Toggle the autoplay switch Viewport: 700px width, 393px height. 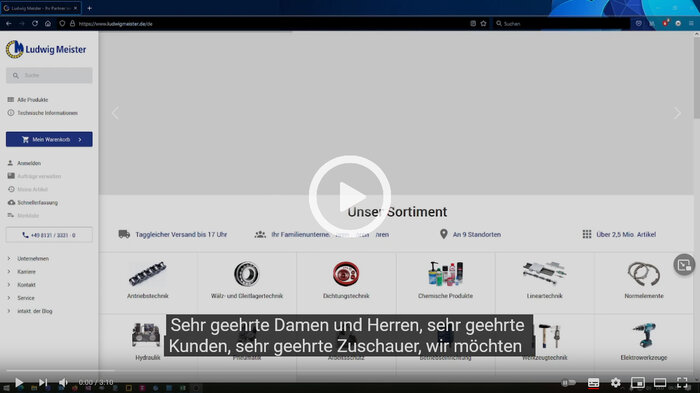568,383
